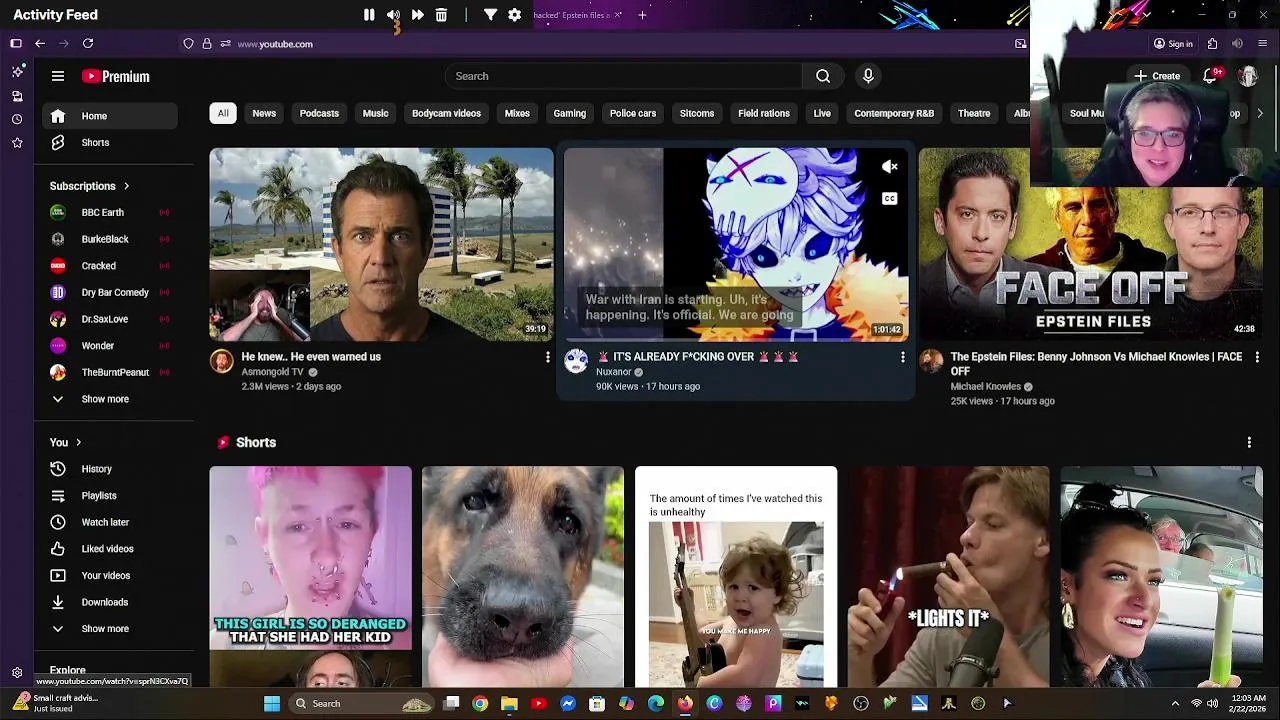
Task: Select the Podcasts filter chip
Action: pos(319,113)
